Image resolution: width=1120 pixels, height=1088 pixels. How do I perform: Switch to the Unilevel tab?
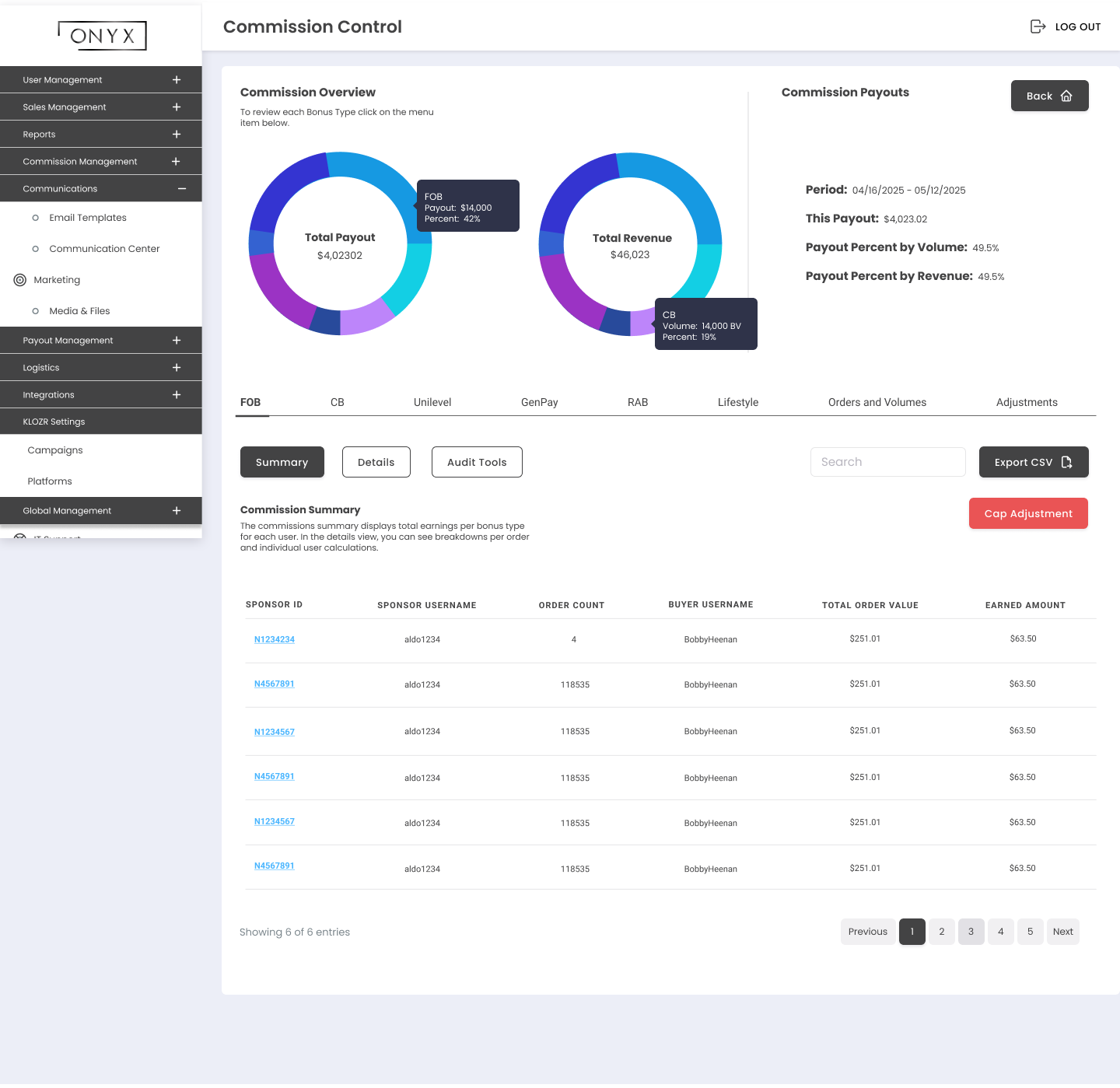432,402
